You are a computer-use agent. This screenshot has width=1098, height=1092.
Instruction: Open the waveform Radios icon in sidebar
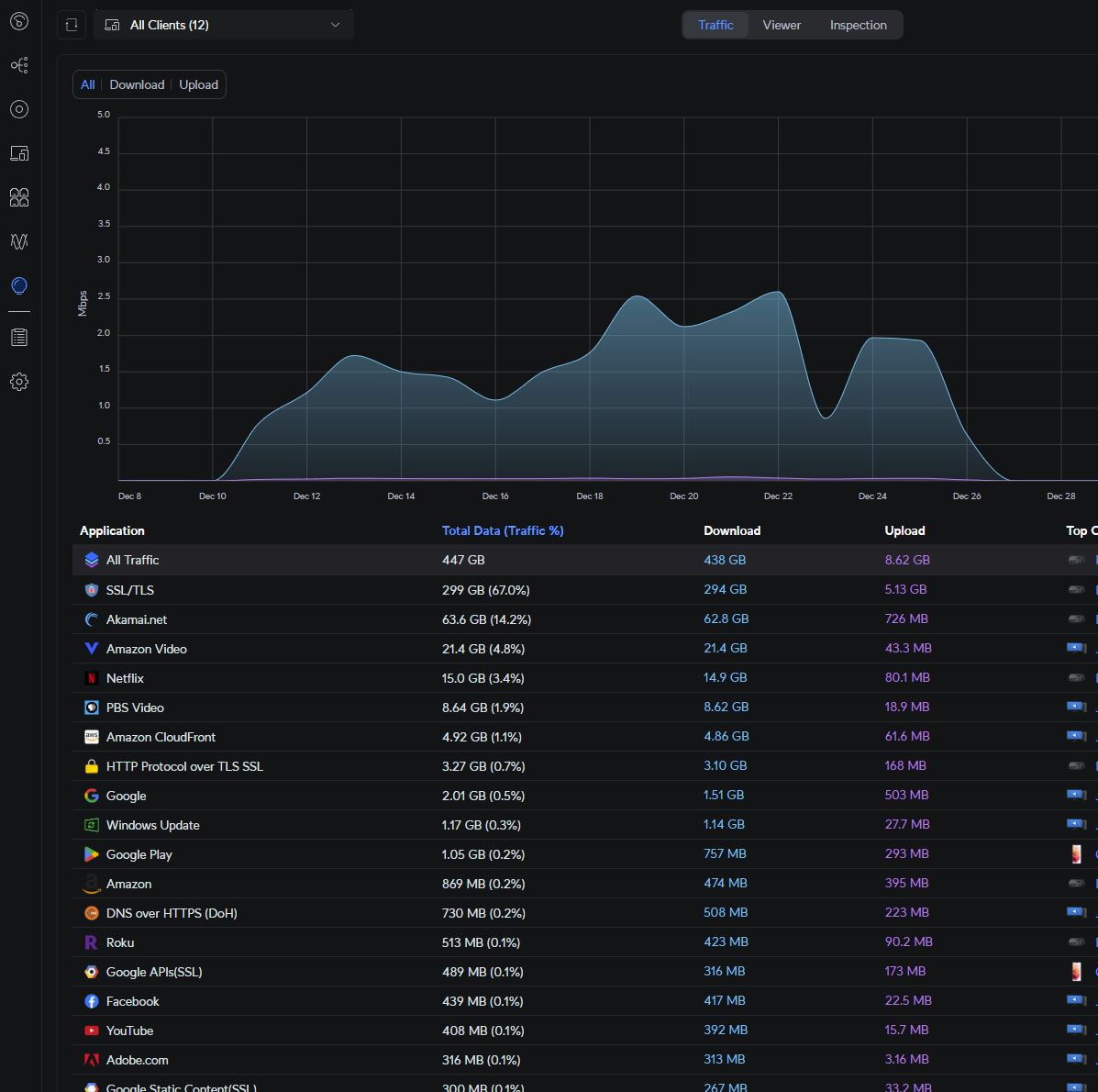(19, 241)
